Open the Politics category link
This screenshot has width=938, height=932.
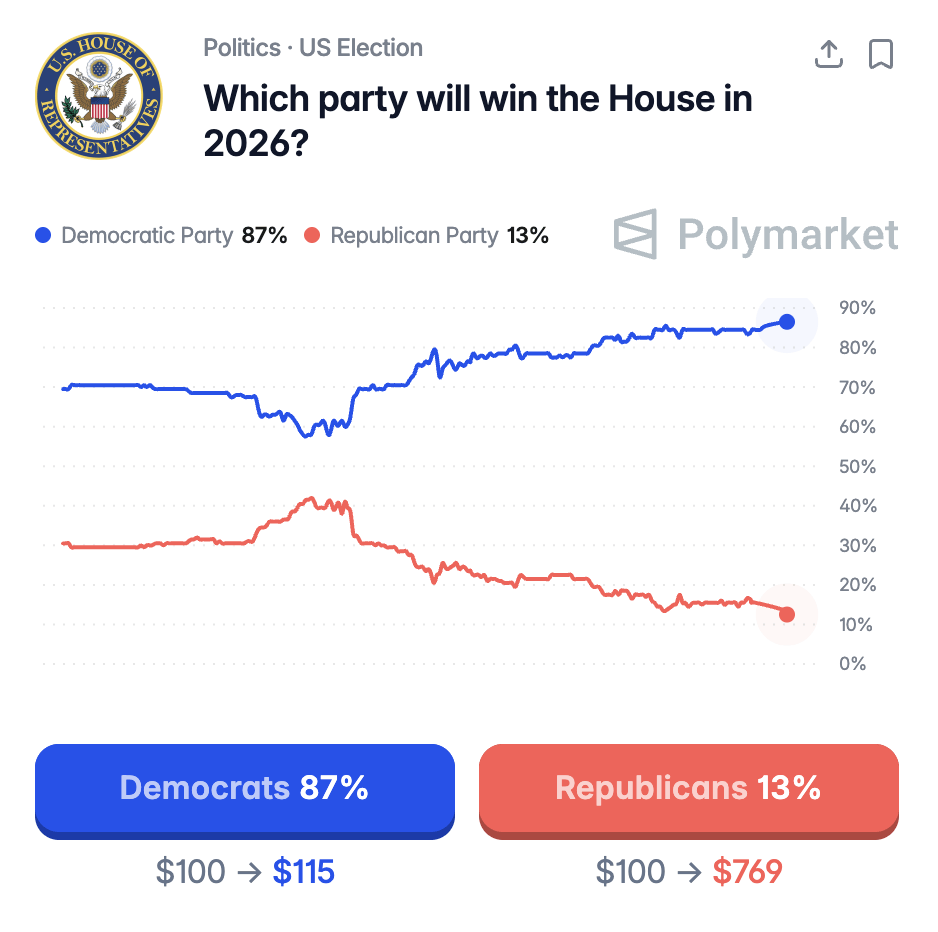tap(240, 48)
